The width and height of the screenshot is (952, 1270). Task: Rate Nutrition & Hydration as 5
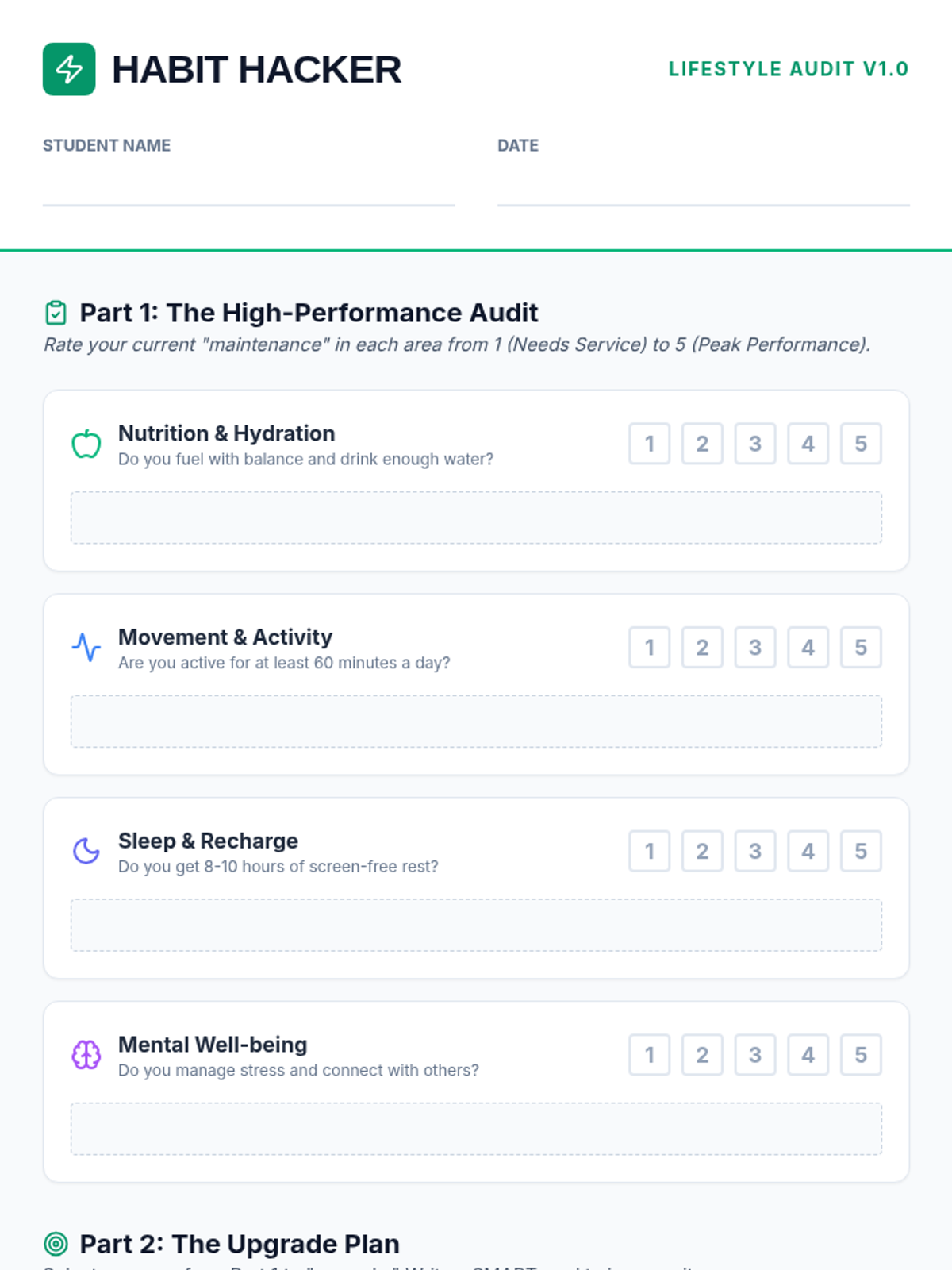861,444
